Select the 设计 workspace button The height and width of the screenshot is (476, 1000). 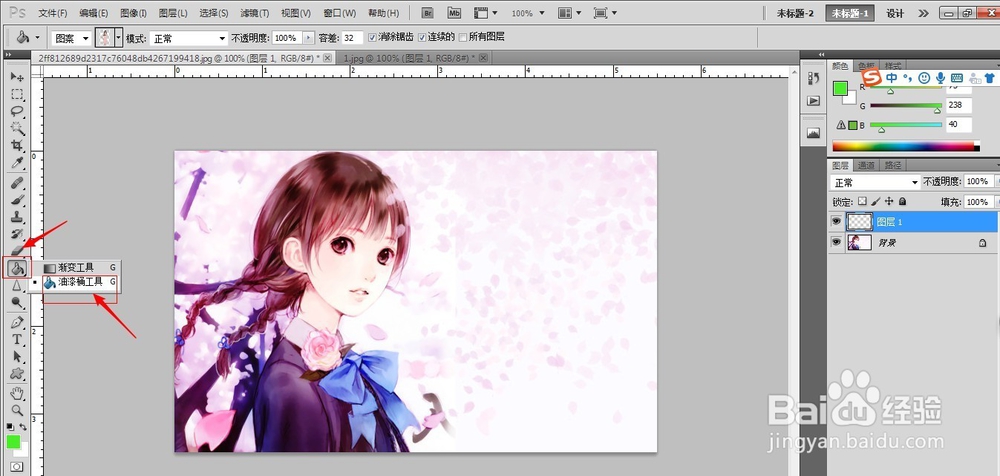(x=895, y=13)
